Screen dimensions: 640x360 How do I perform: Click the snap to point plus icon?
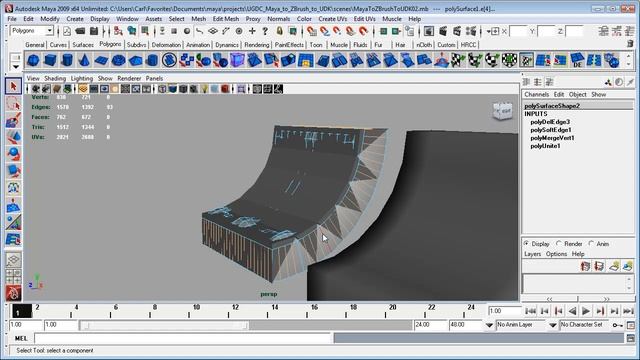point(252,31)
